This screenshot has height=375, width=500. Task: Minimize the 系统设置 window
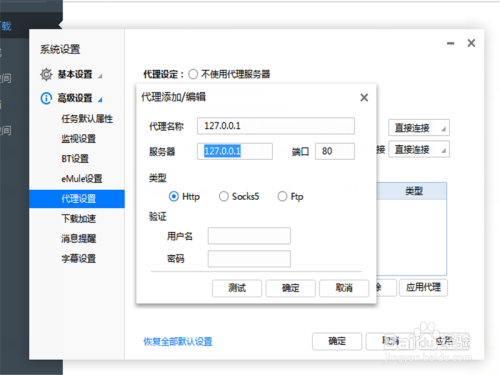(x=451, y=43)
